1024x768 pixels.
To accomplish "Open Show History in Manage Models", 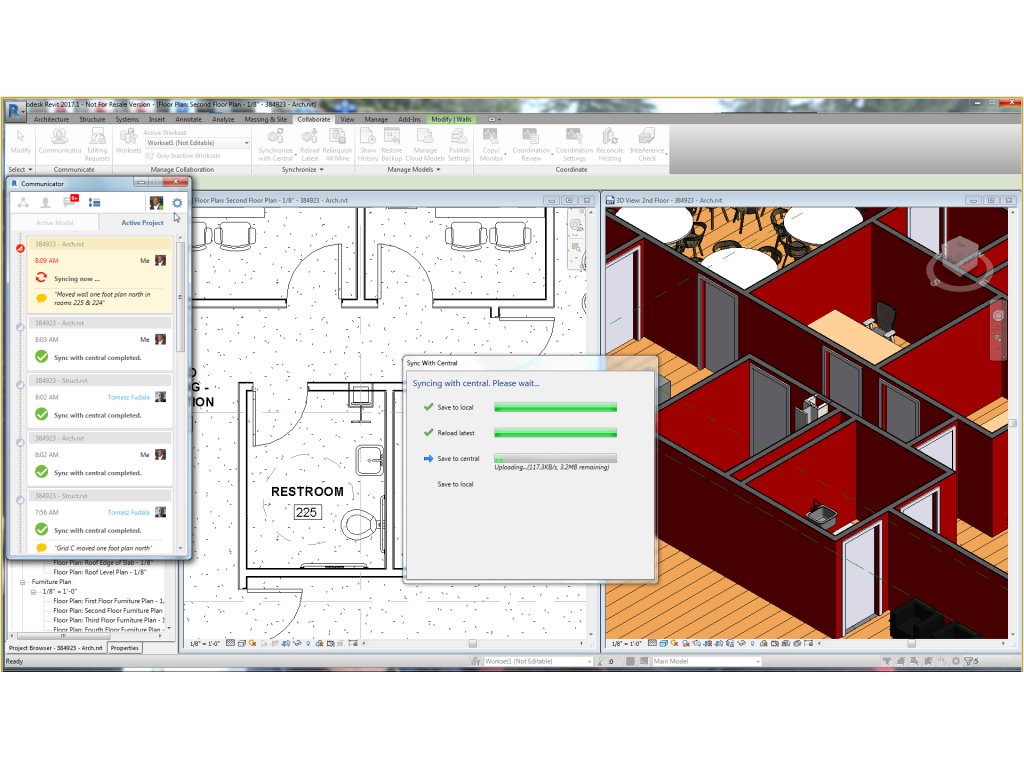I will [368, 144].
